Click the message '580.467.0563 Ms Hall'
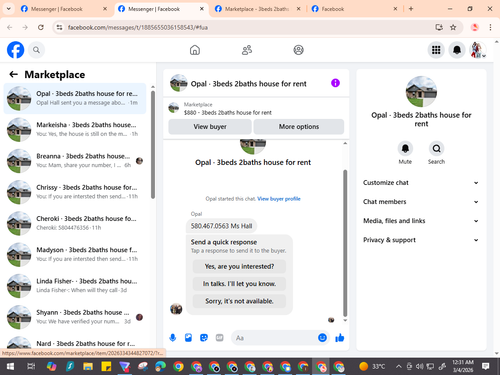This screenshot has width=500, height=375. tap(221, 226)
